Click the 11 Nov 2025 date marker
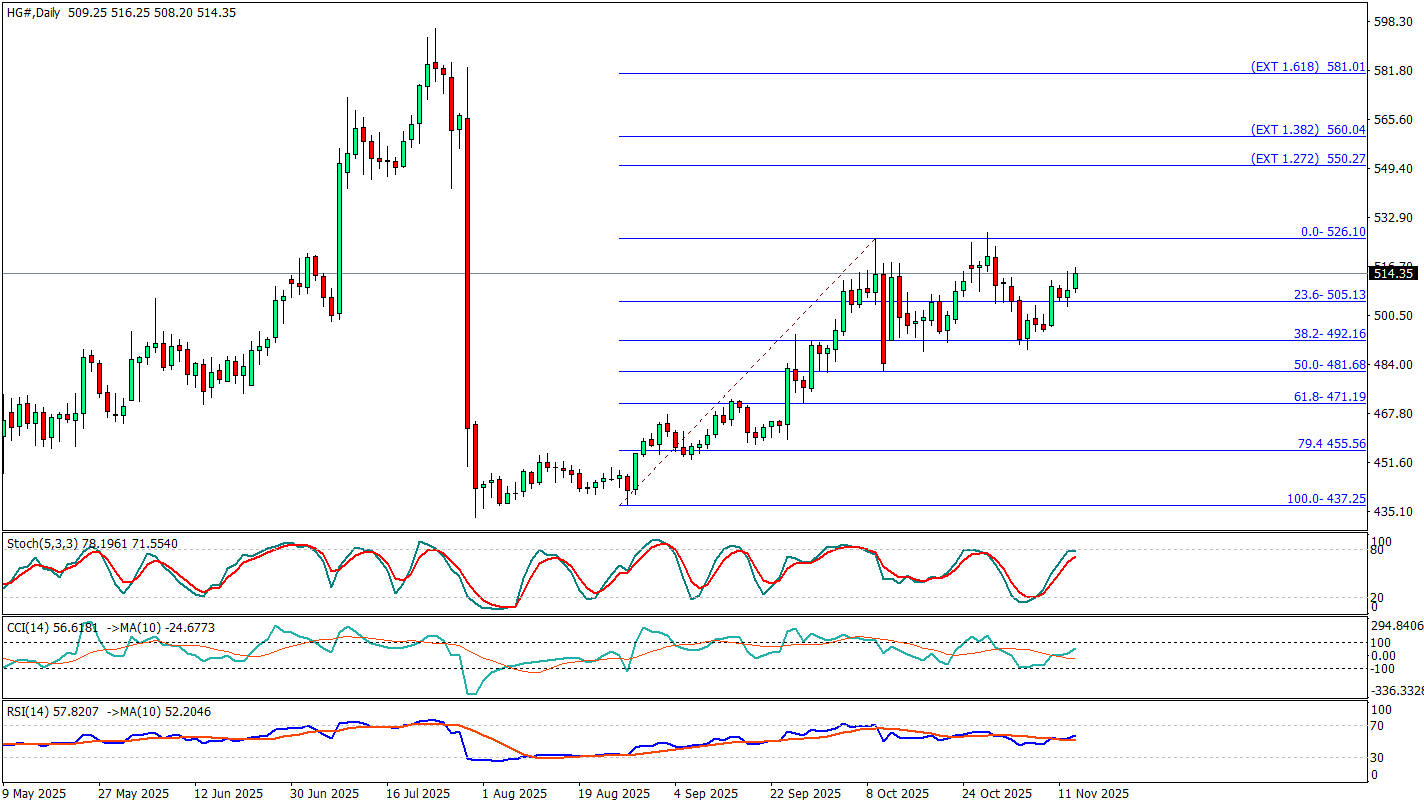Image resolution: width=1424 pixels, height=806 pixels. click(1094, 794)
